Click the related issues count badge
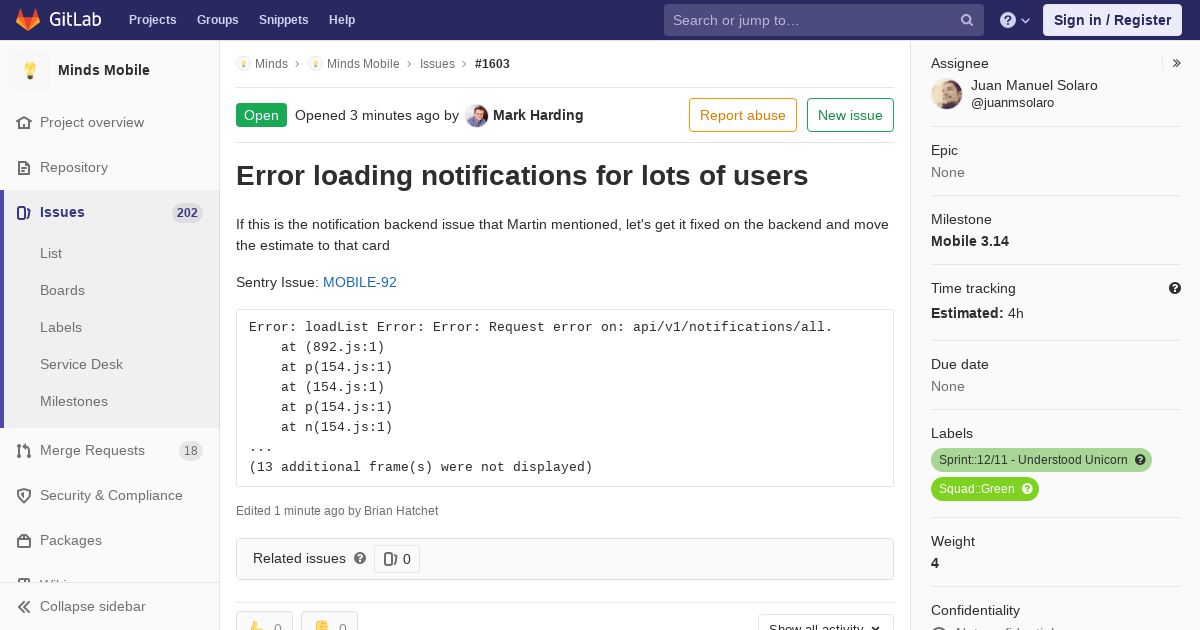The image size is (1200, 630). (397, 559)
